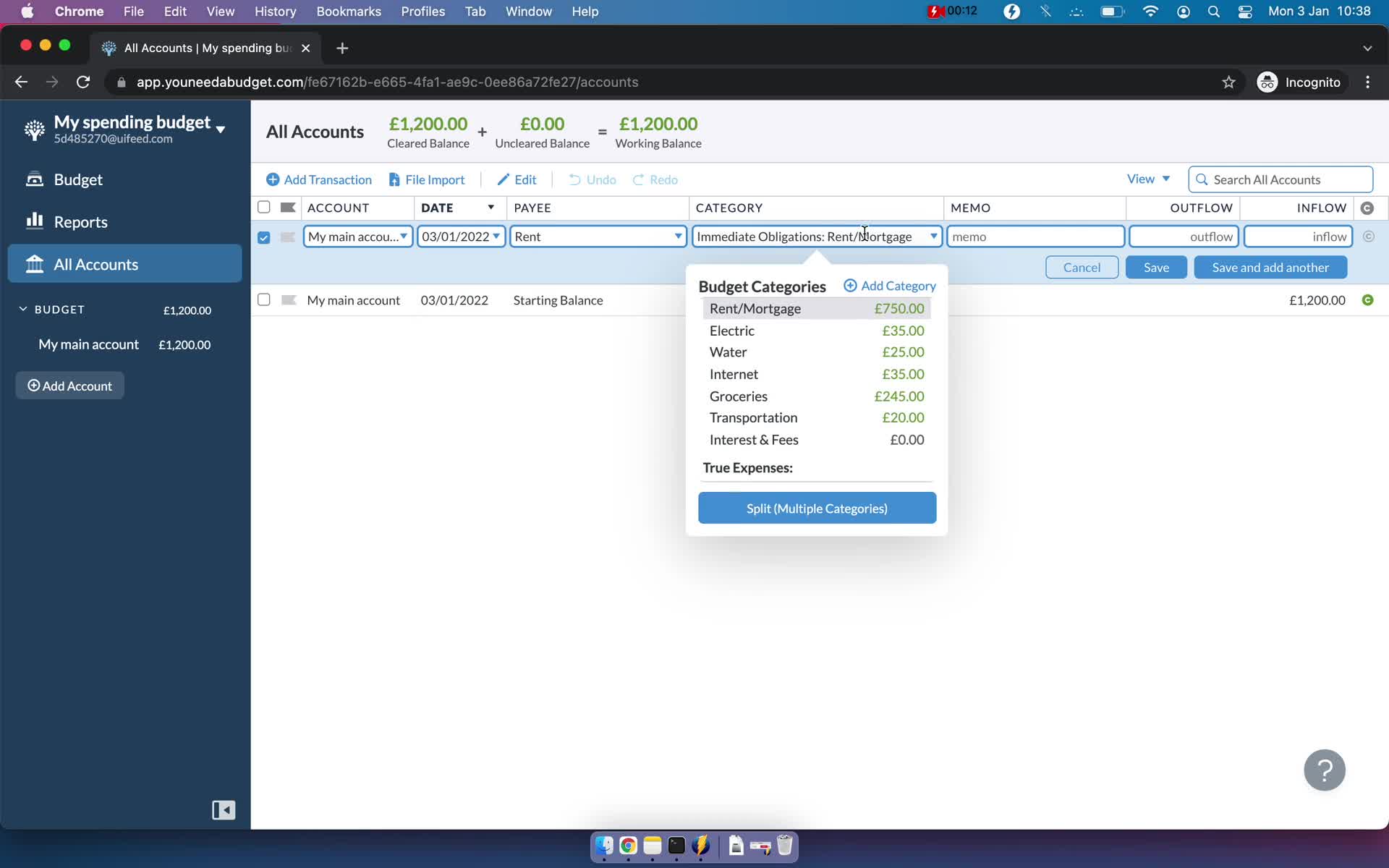Click the Save and add another button
This screenshot has width=1389, height=868.
[x=1270, y=267]
